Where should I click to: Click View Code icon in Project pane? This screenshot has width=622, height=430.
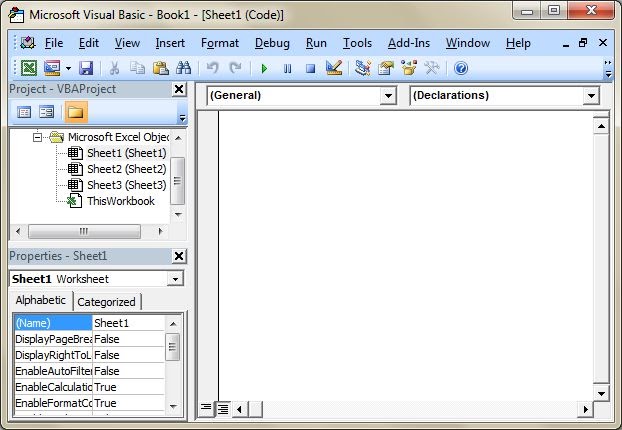point(24,112)
